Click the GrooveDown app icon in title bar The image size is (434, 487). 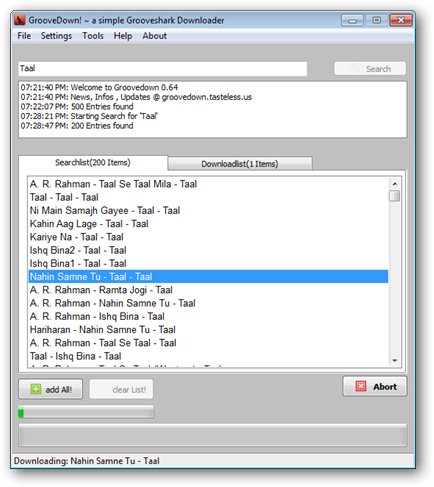coord(20,20)
